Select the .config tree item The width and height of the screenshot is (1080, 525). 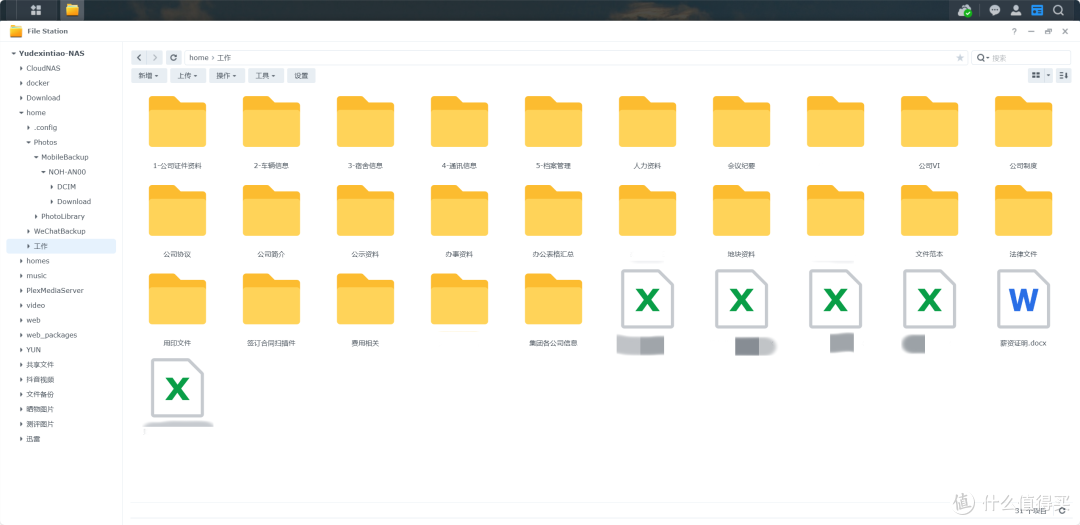(x=45, y=127)
